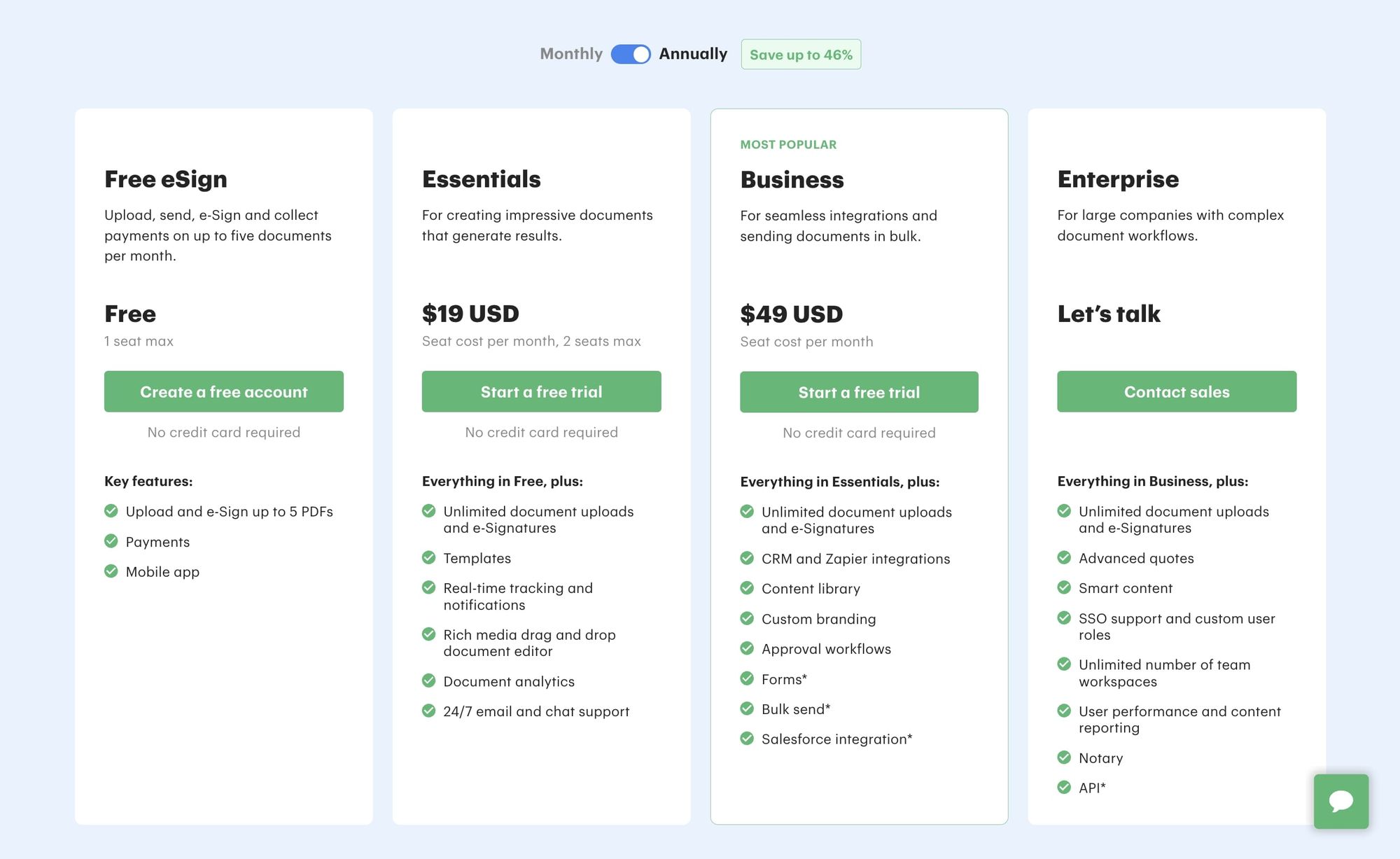Click checkmark icon beside Payments feature

click(111, 541)
